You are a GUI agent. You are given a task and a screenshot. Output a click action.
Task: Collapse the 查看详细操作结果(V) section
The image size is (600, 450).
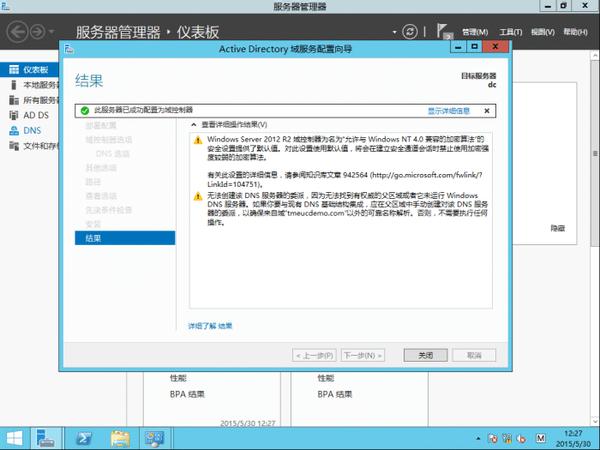[x=194, y=125]
